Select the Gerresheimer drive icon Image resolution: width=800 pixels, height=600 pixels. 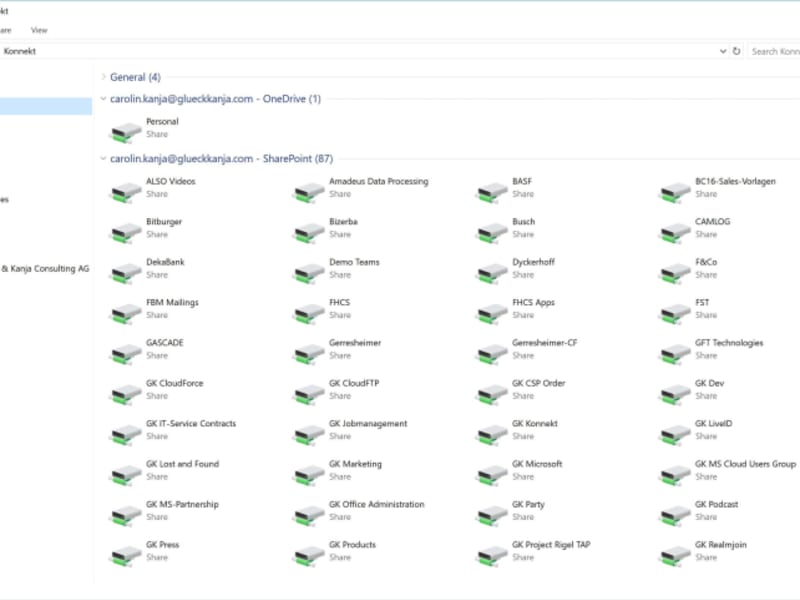point(309,353)
